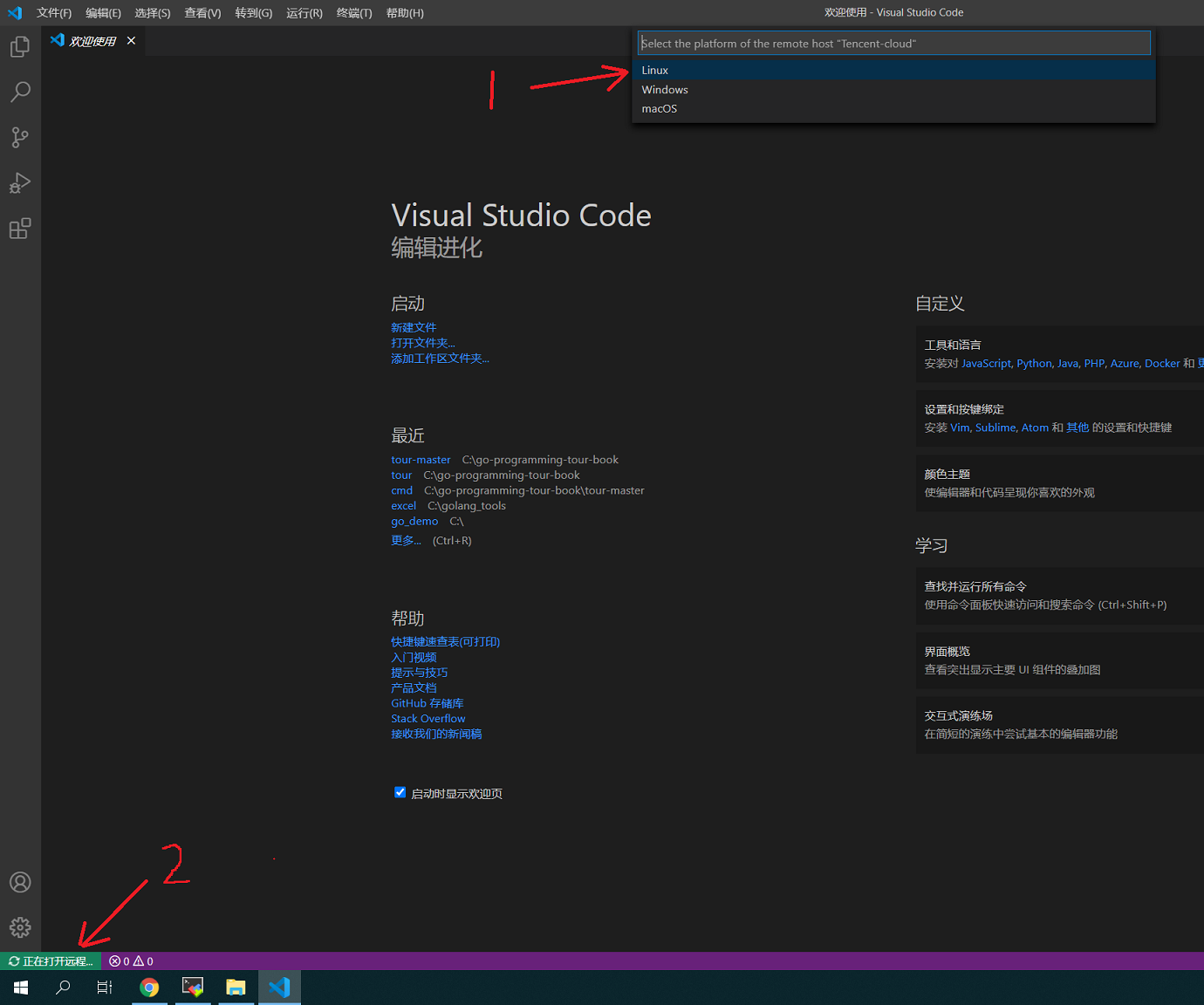Open the Source Control view icon
The height and width of the screenshot is (1005, 1204).
20,137
